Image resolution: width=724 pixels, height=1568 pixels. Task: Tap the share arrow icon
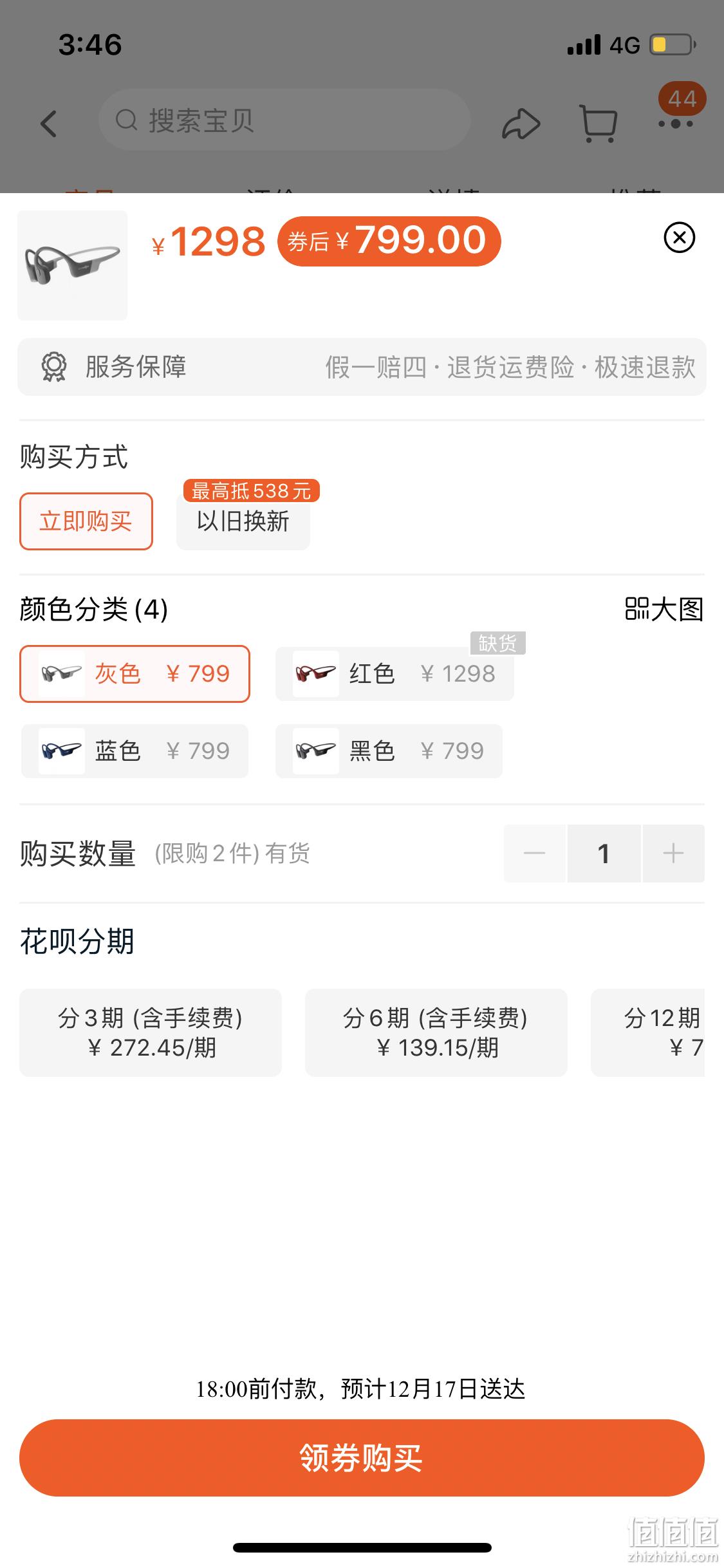point(521,124)
